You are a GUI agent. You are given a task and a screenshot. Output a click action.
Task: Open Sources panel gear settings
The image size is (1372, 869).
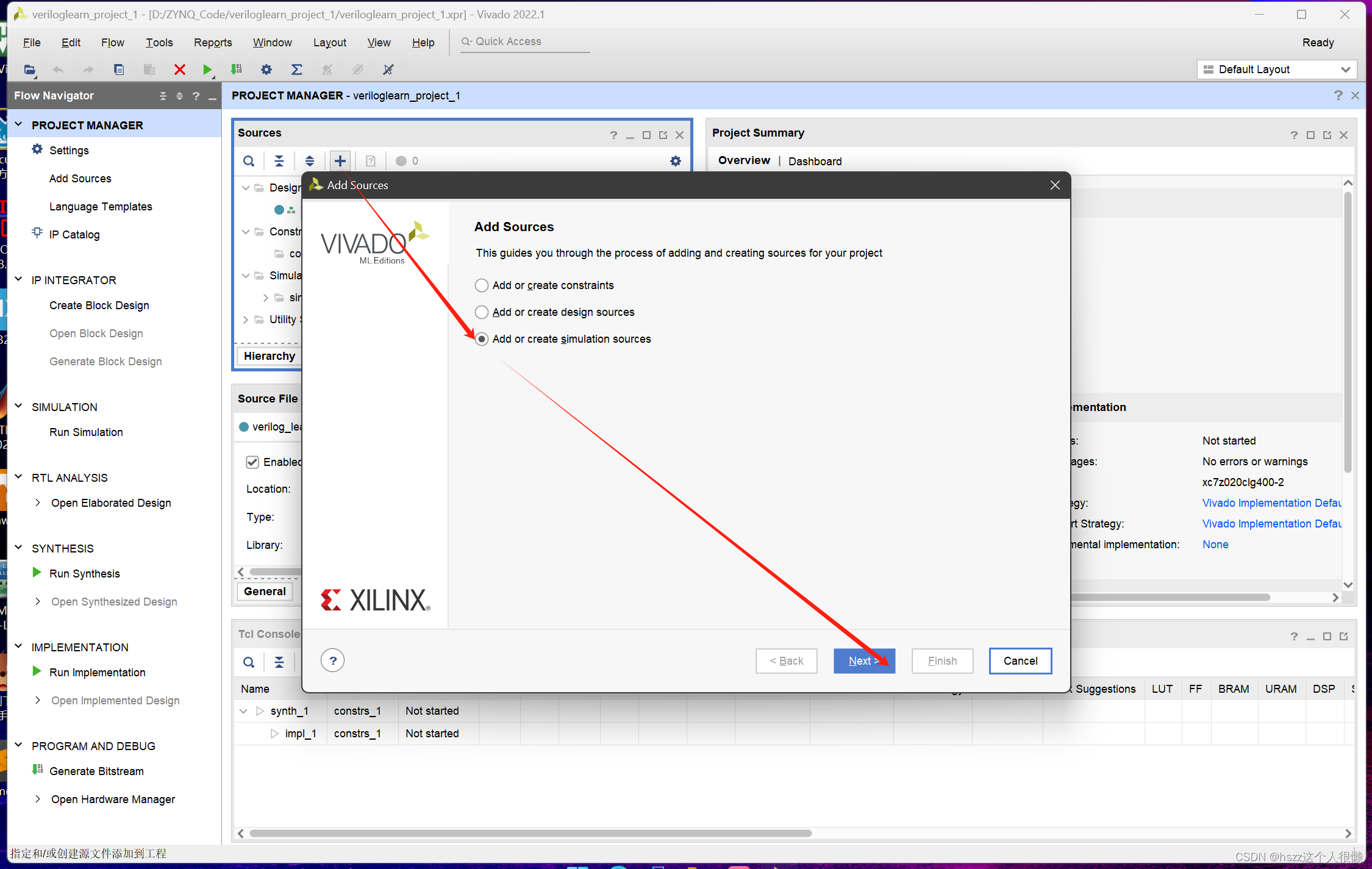pyautogui.click(x=675, y=161)
